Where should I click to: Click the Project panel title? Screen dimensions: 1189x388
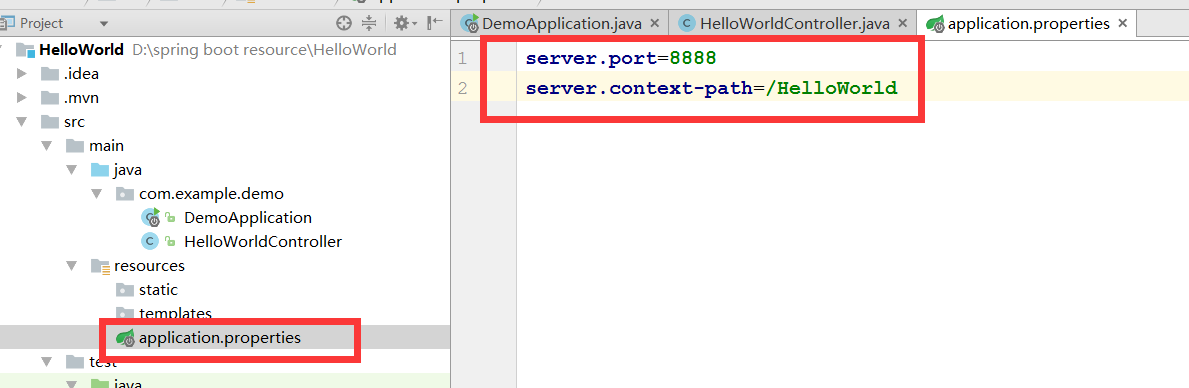coord(42,23)
